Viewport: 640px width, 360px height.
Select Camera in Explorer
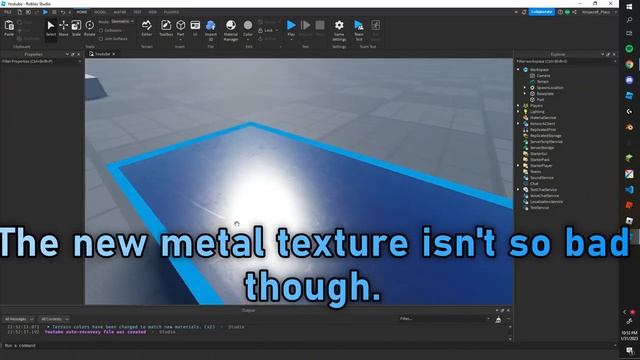coord(543,76)
